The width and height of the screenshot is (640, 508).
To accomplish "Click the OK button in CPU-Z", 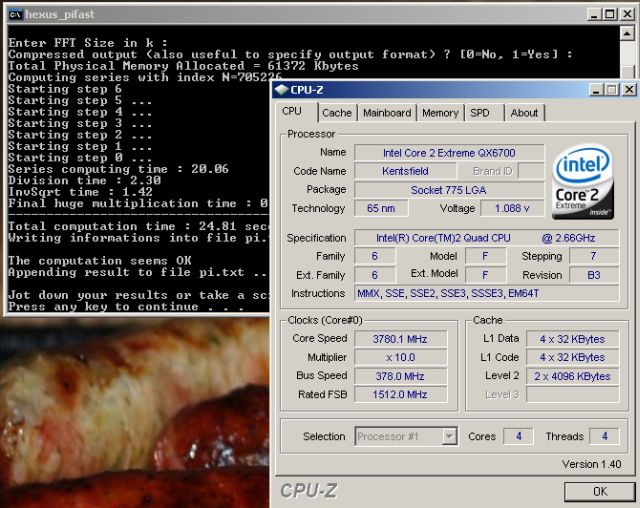I will pos(600,491).
